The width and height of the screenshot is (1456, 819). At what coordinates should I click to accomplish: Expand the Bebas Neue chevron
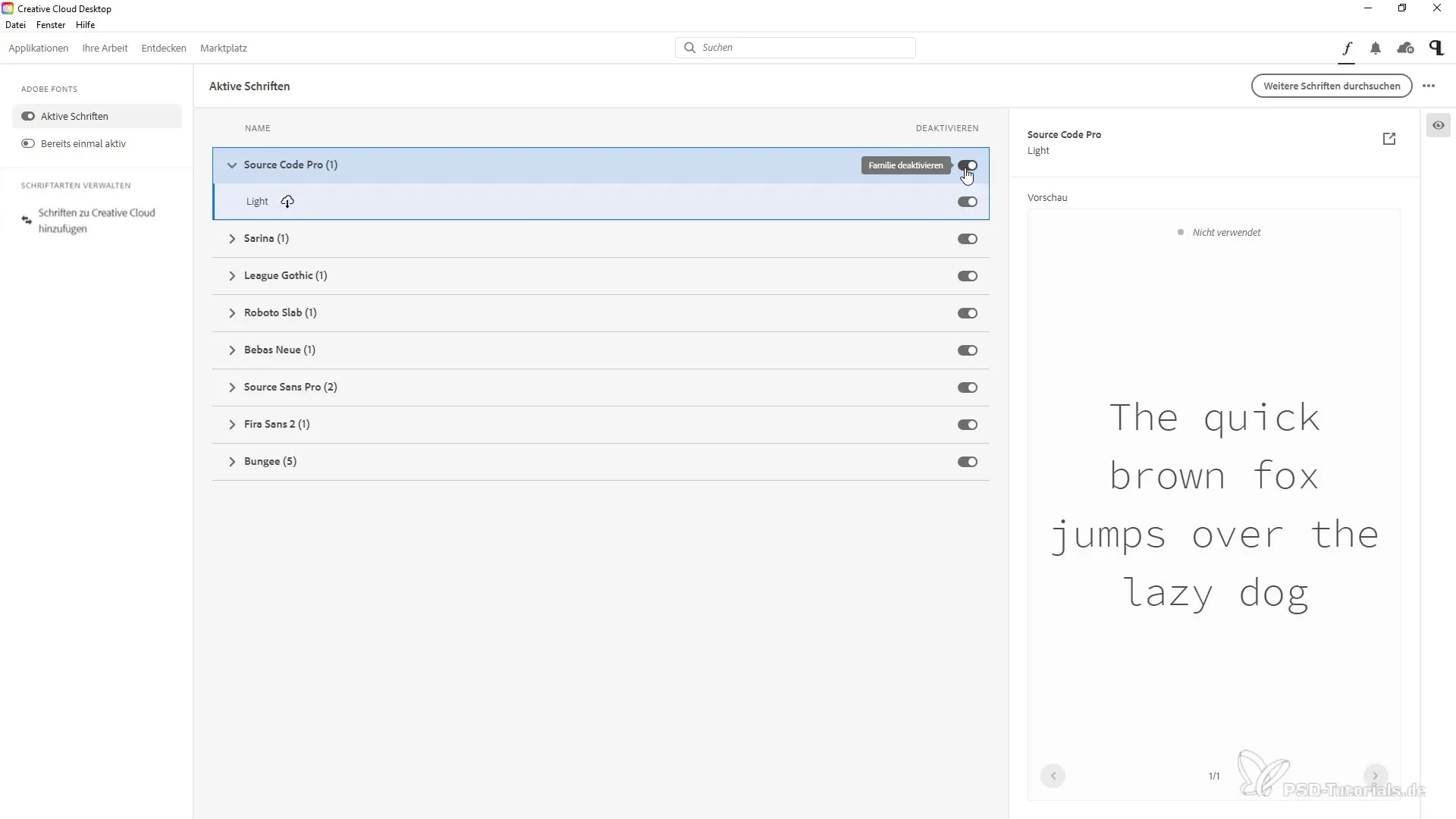tap(232, 350)
